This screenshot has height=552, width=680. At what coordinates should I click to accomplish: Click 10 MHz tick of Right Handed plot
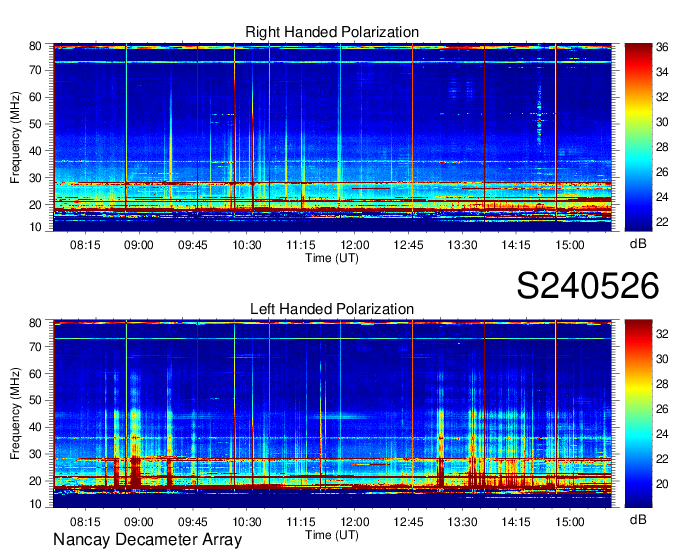click(35, 227)
